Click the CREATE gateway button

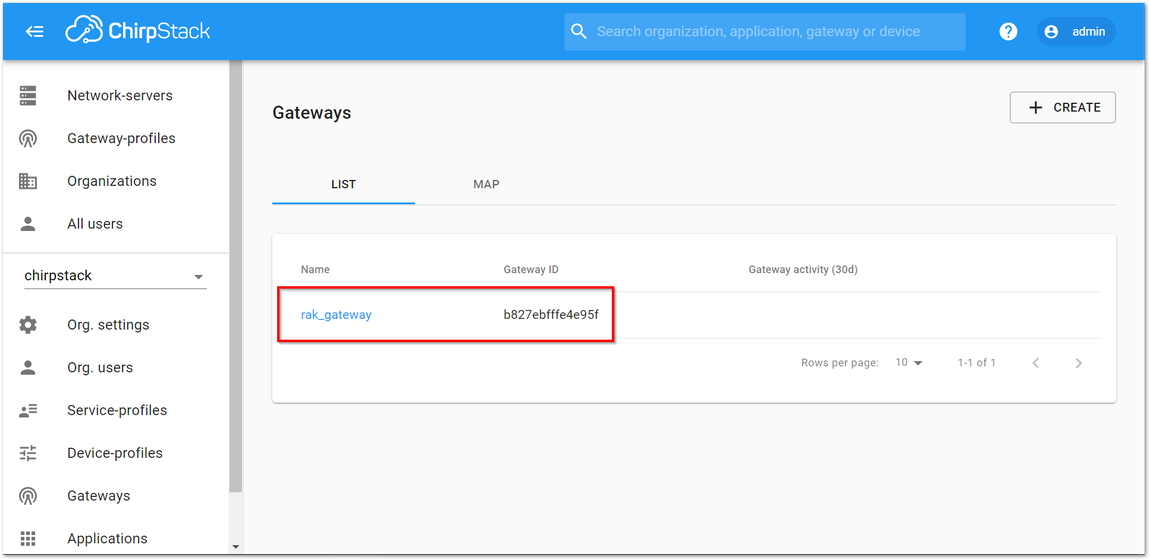pyautogui.click(x=1063, y=108)
